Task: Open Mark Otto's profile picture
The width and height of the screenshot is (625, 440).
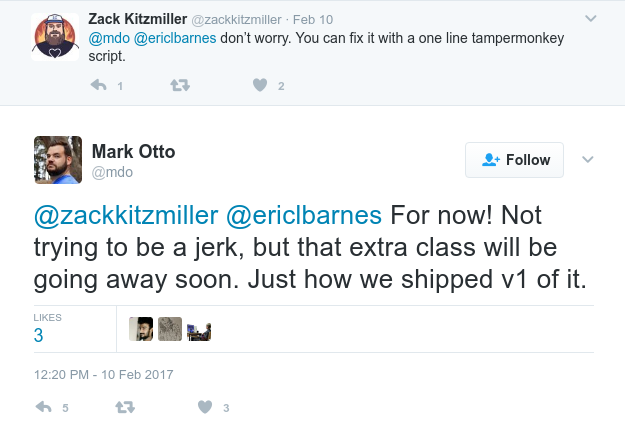Action: click(57, 160)
